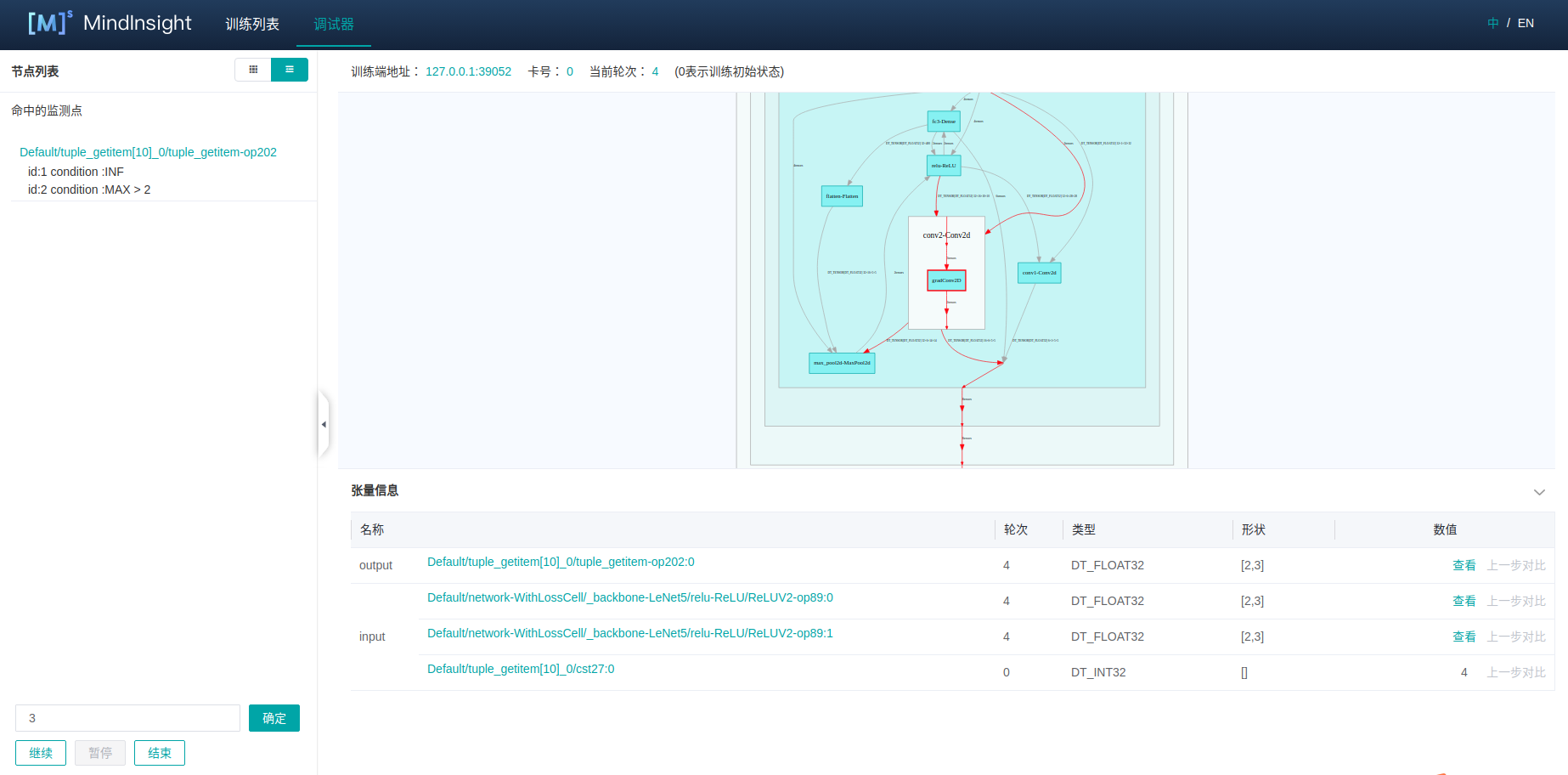This screenshot has width=1568, height=775.
Task: Switch node list to grid view icon
Action: pos(253,70)
